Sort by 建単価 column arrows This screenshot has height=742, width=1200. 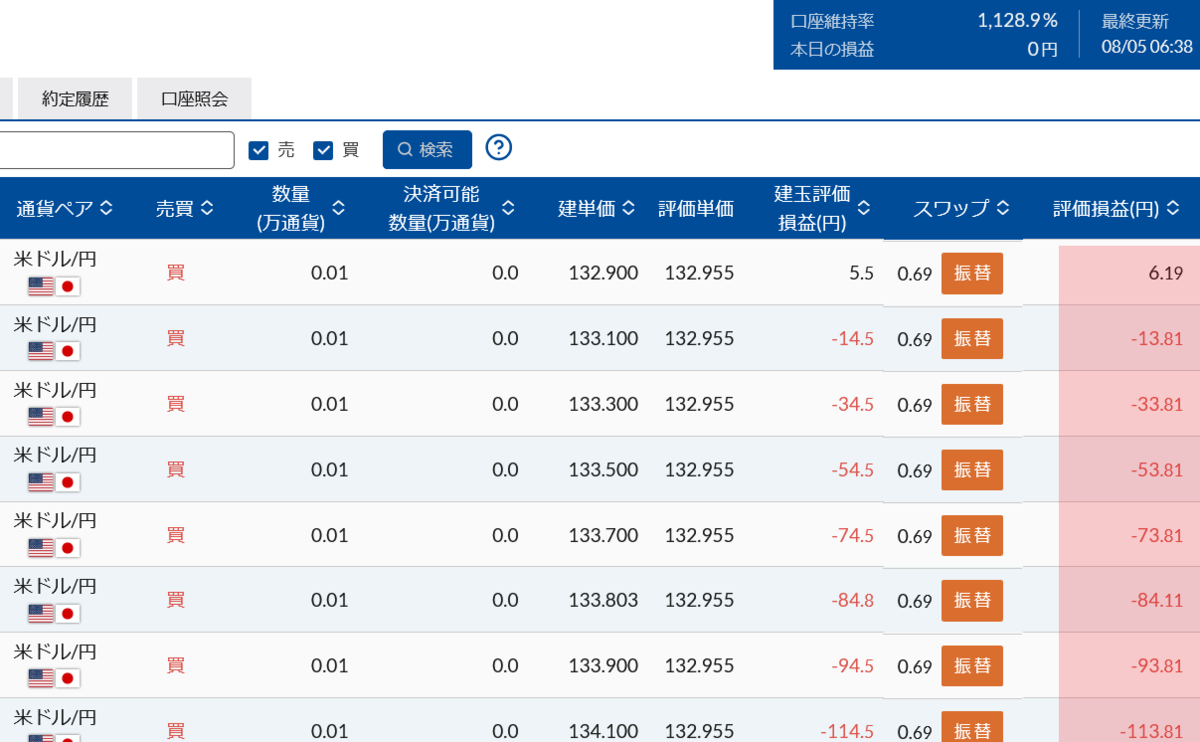pos(628,208)
